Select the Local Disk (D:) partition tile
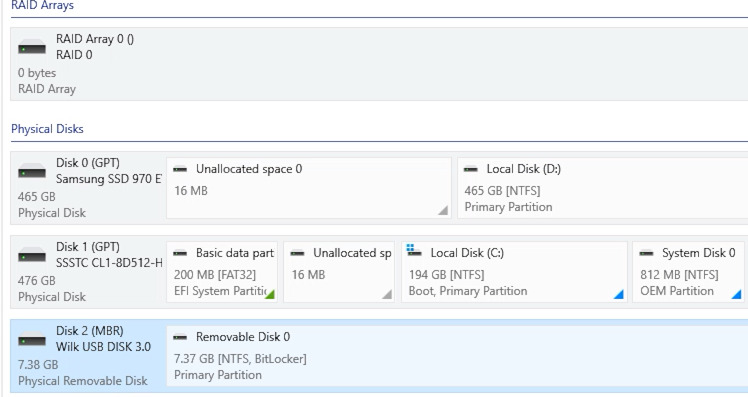The height and width of the screenshot is (397, 748). coord(603,188)
